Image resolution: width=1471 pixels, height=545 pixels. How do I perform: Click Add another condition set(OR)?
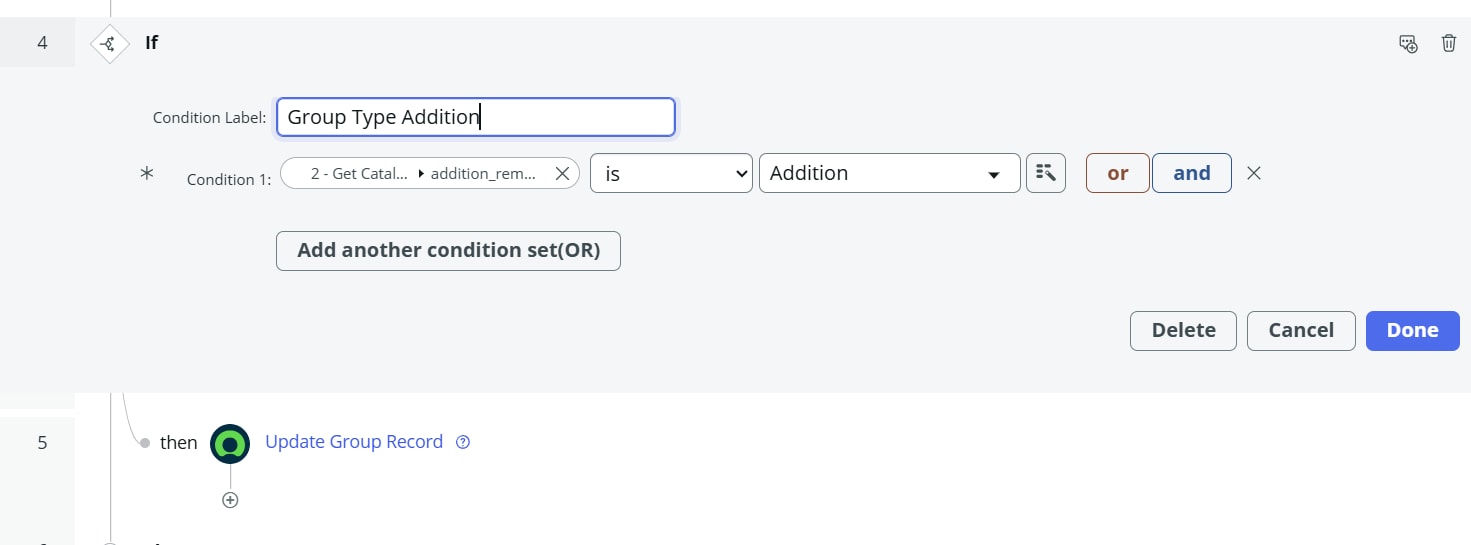click(x=448, y=251)
